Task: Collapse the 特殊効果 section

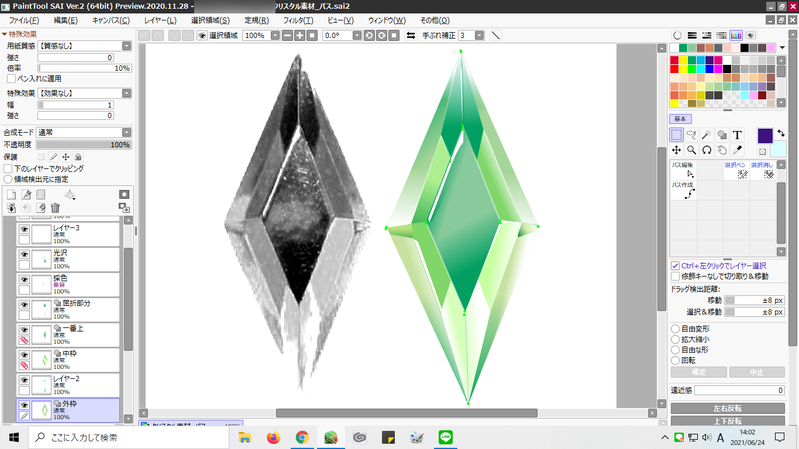Action: click(5, 34)
